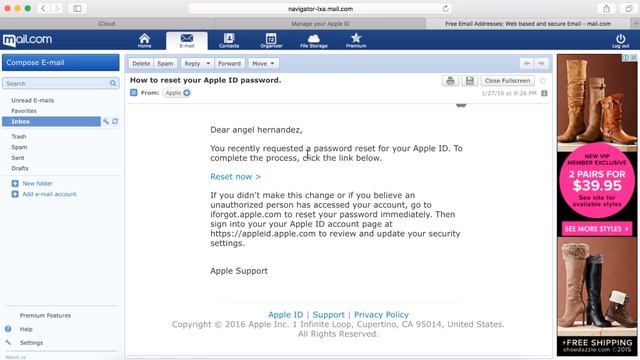Open Settings in the sidebar
640x360 pixels.
point(31,342)
